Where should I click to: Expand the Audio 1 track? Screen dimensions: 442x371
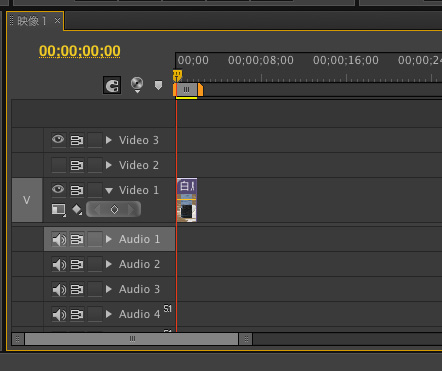tap(109, 239)
